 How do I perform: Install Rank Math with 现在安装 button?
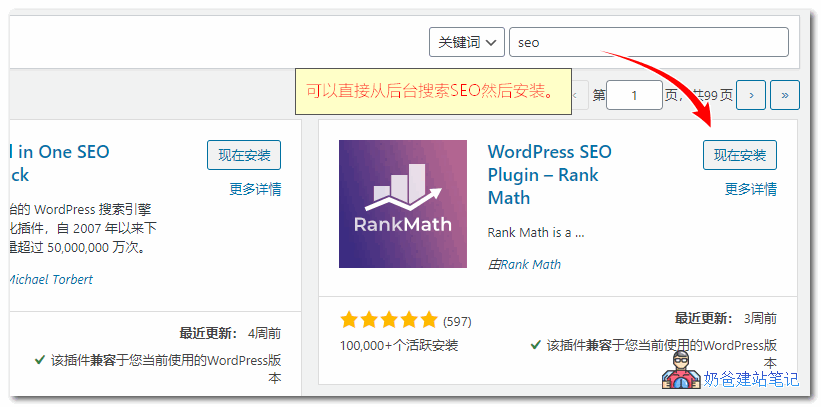tap(740, 155)
